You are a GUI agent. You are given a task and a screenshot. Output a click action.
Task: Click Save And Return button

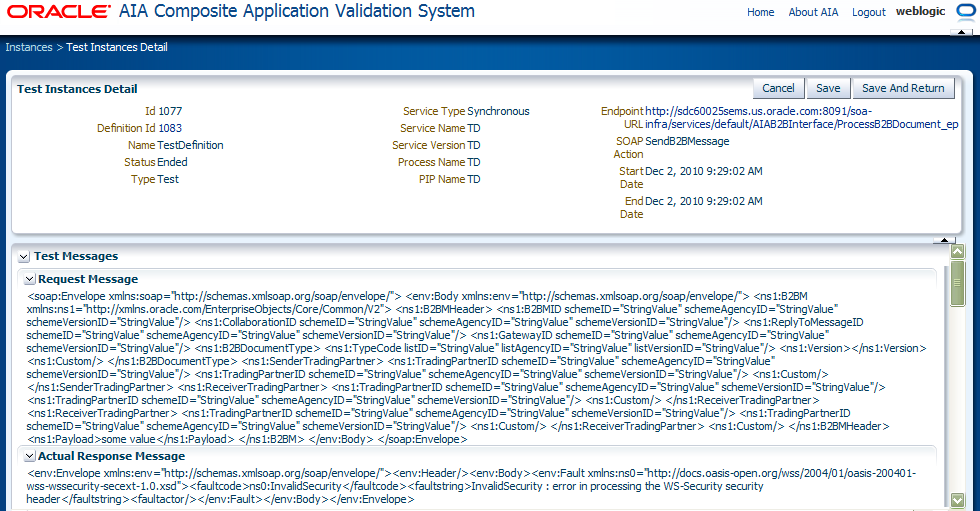click(x=903, y=88)
